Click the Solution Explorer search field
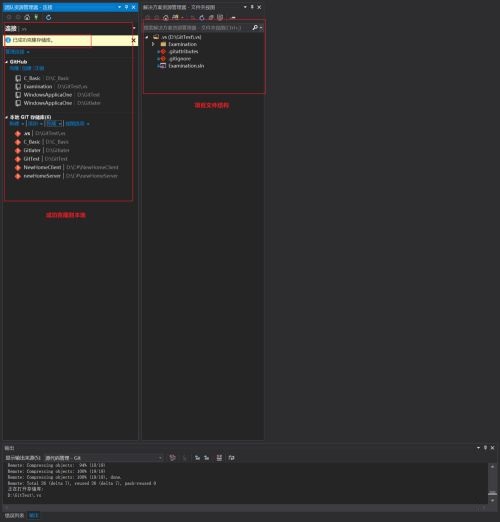 pos(197,28)
